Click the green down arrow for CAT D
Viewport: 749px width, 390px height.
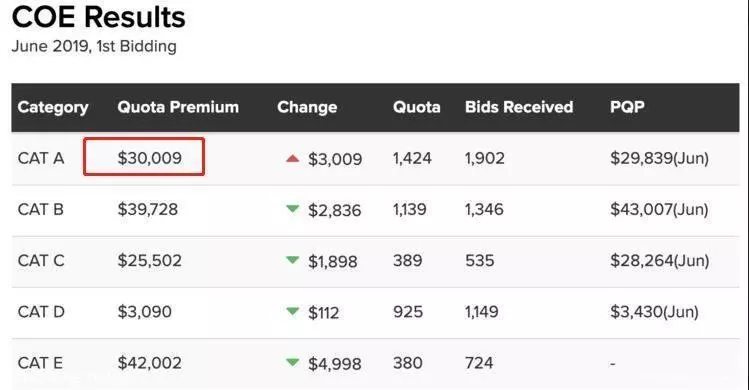click(292, 311)
